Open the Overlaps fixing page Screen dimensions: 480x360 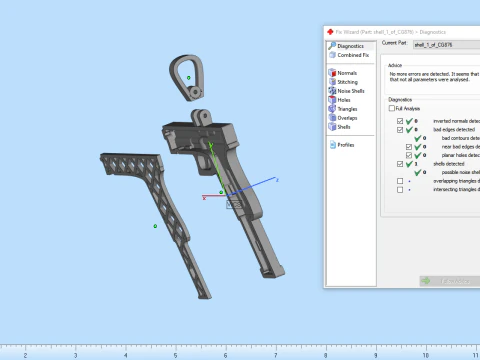(343, 118)
